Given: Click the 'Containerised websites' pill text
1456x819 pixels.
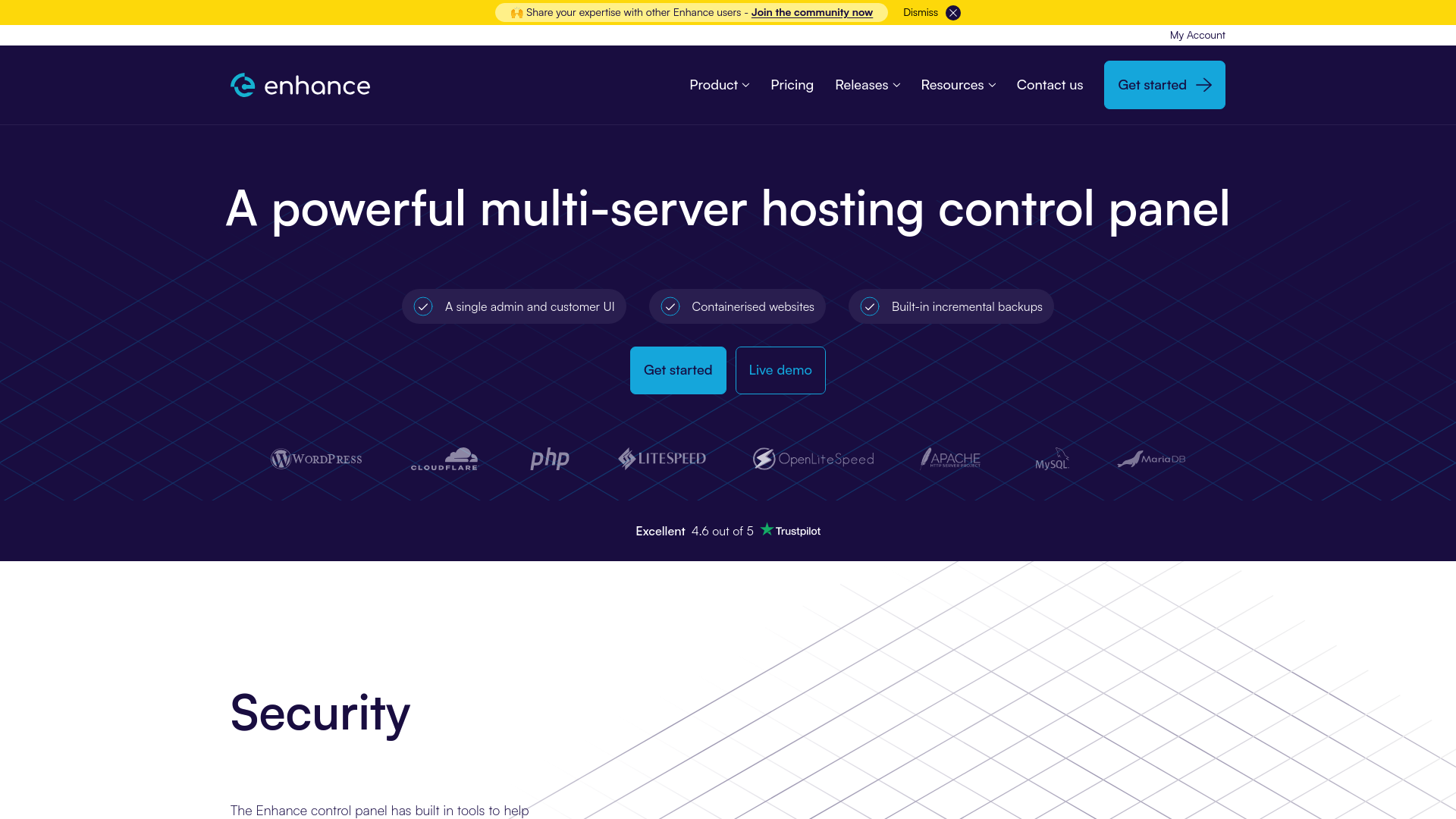Looking at the screenshot, I should coord(753,306).
